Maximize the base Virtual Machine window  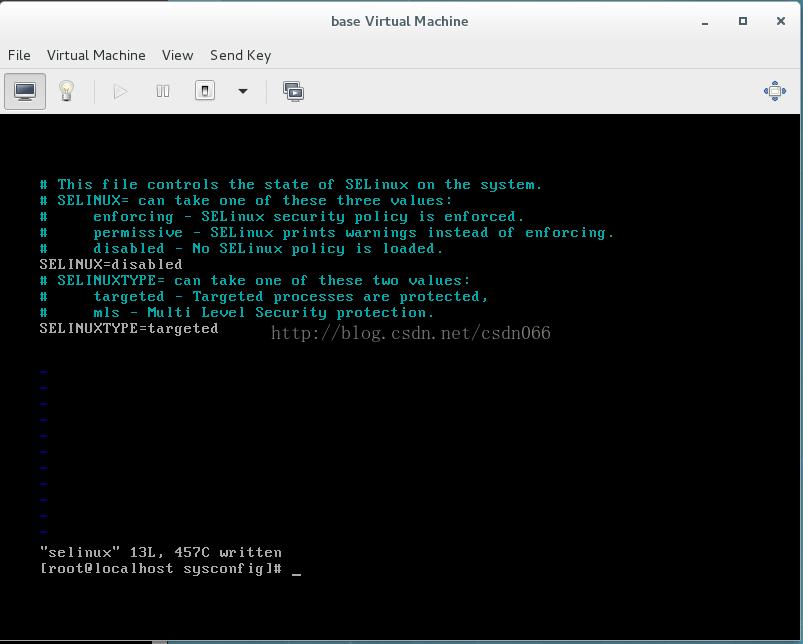coord(743,21)
